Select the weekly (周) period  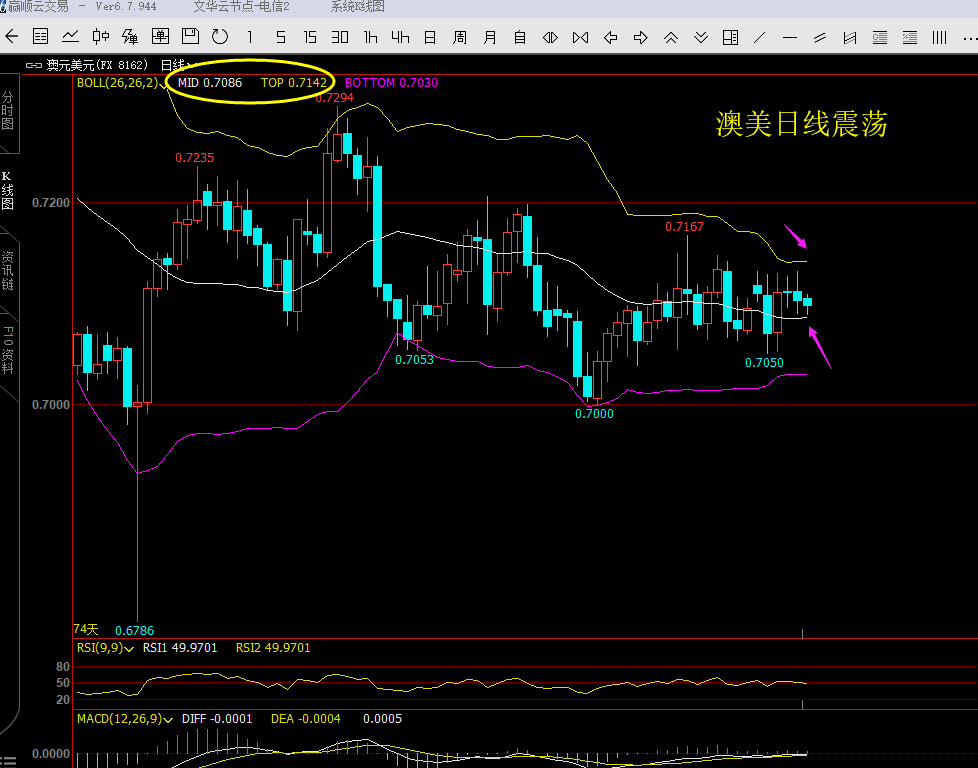pyautogui.click(x=460, y=37)
